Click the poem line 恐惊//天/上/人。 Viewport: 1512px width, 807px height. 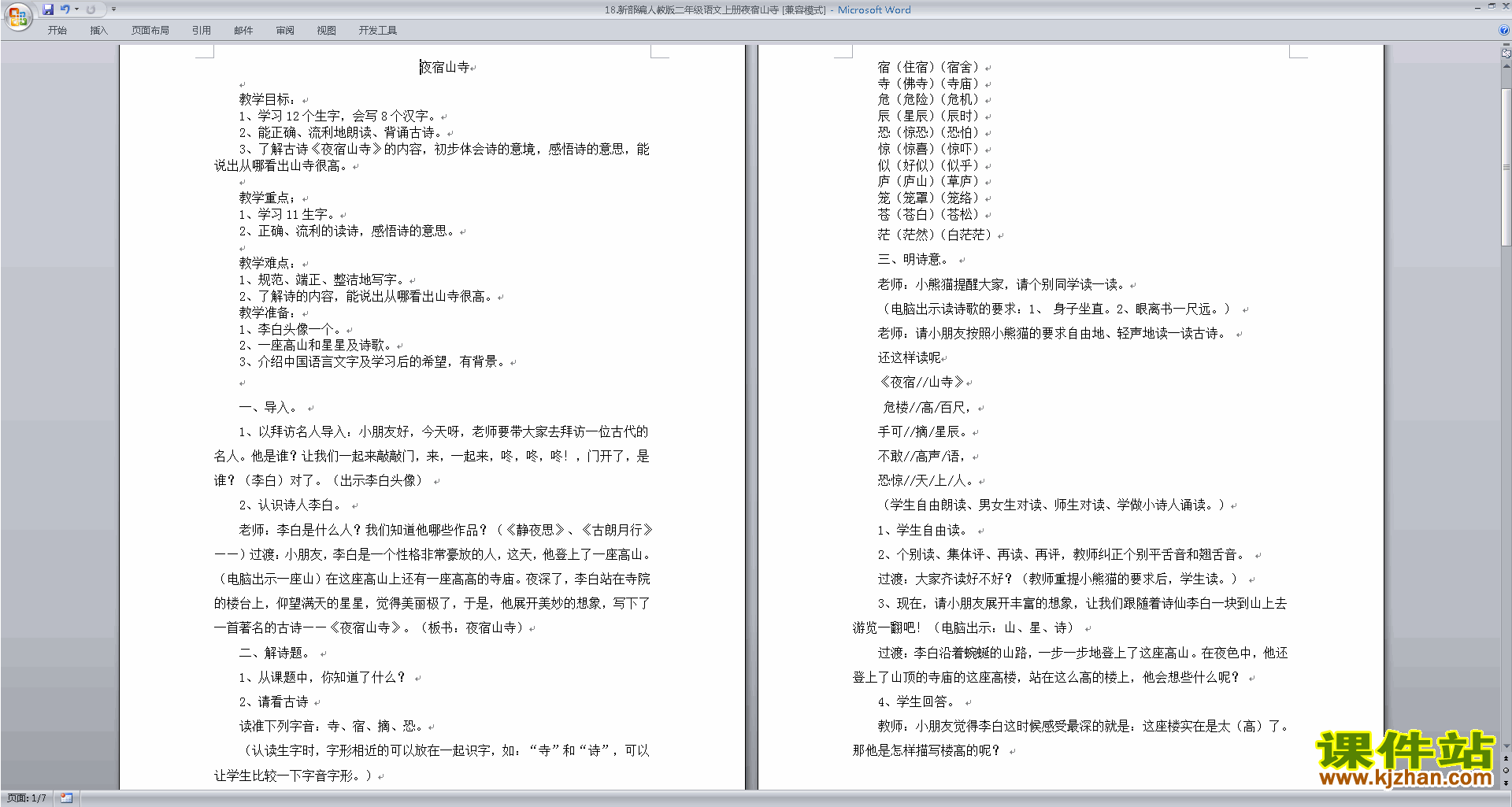(927, 480)
